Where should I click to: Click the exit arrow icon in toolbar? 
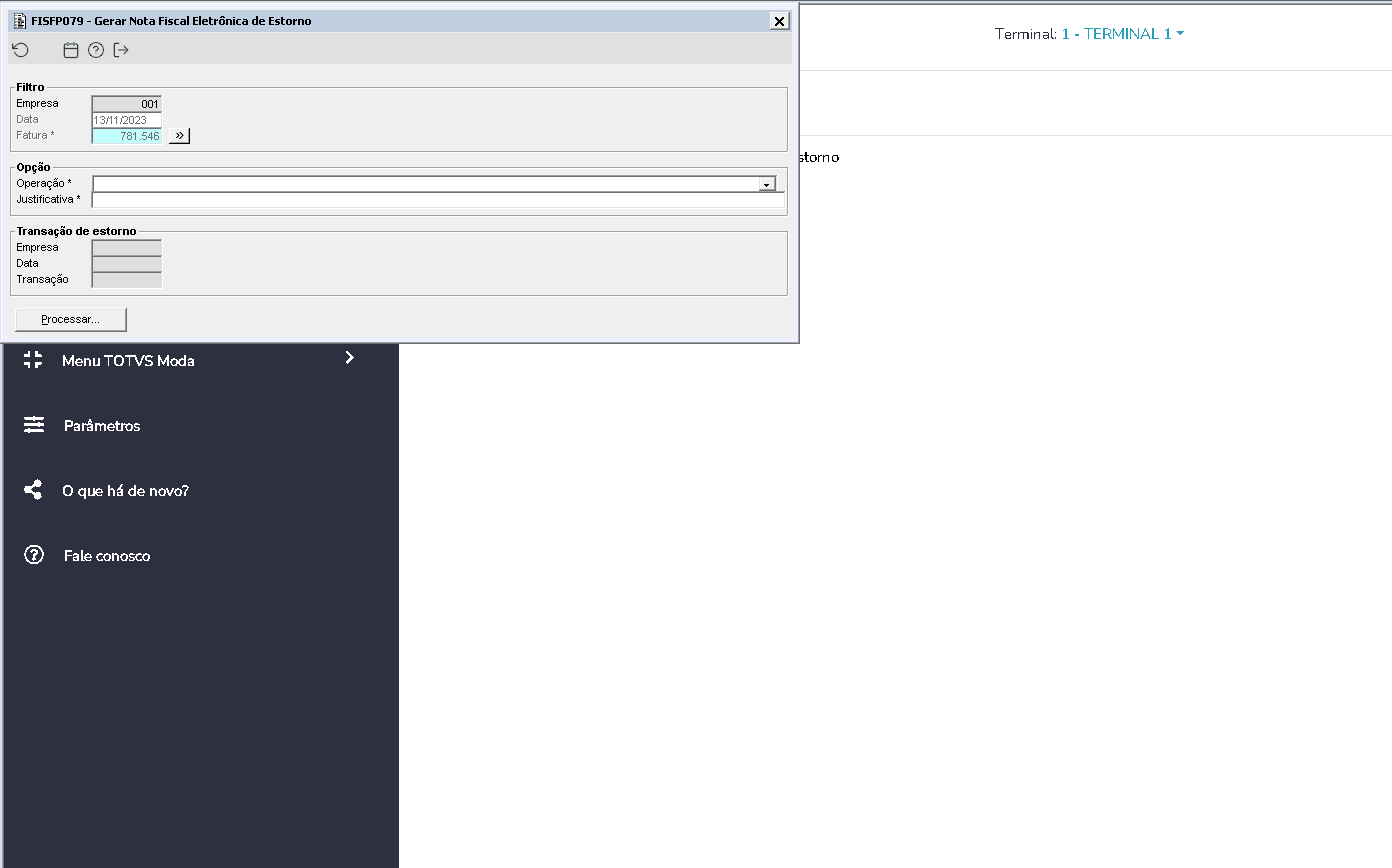pos(121,50)
